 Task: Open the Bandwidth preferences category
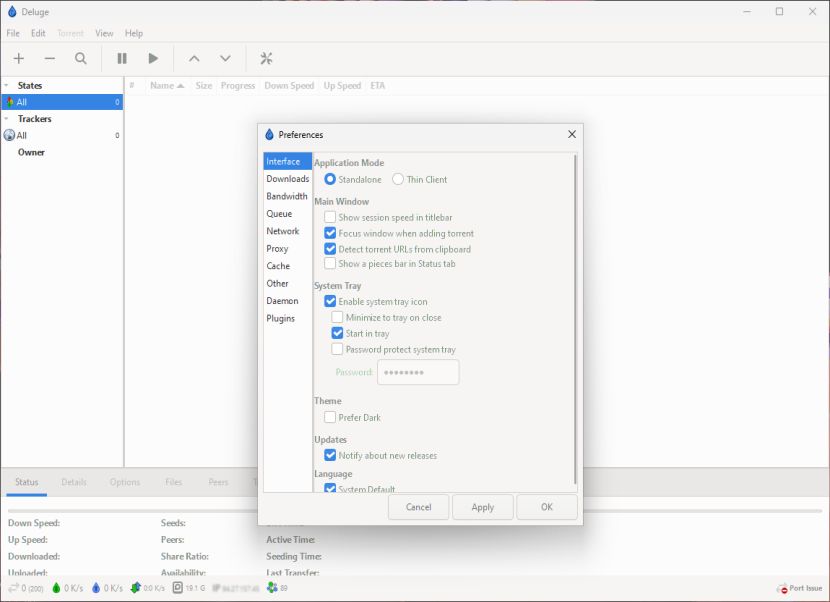coord(287,196)
